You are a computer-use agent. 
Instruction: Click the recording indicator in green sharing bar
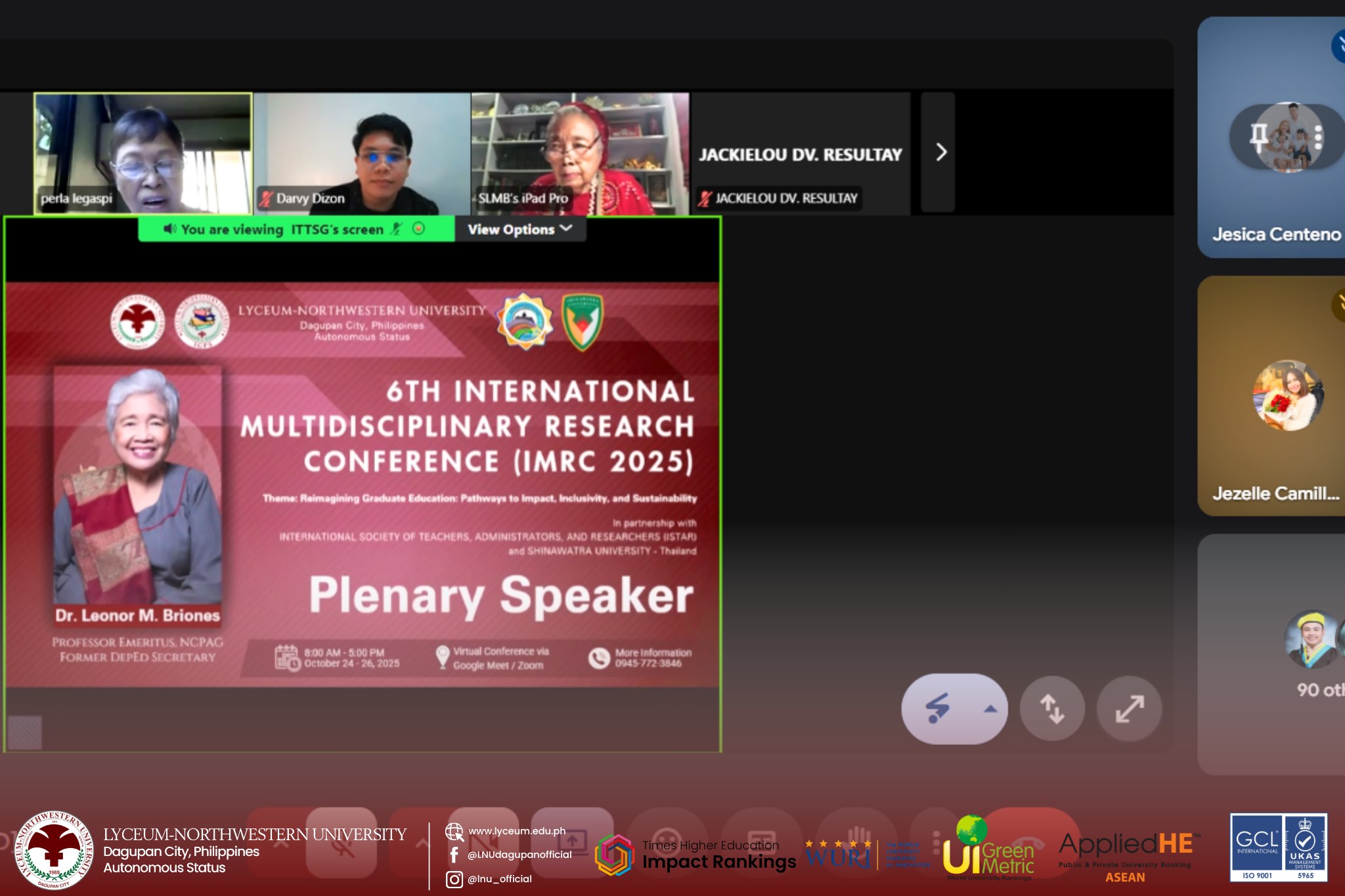pyautogui.click(x=419, y=228)
